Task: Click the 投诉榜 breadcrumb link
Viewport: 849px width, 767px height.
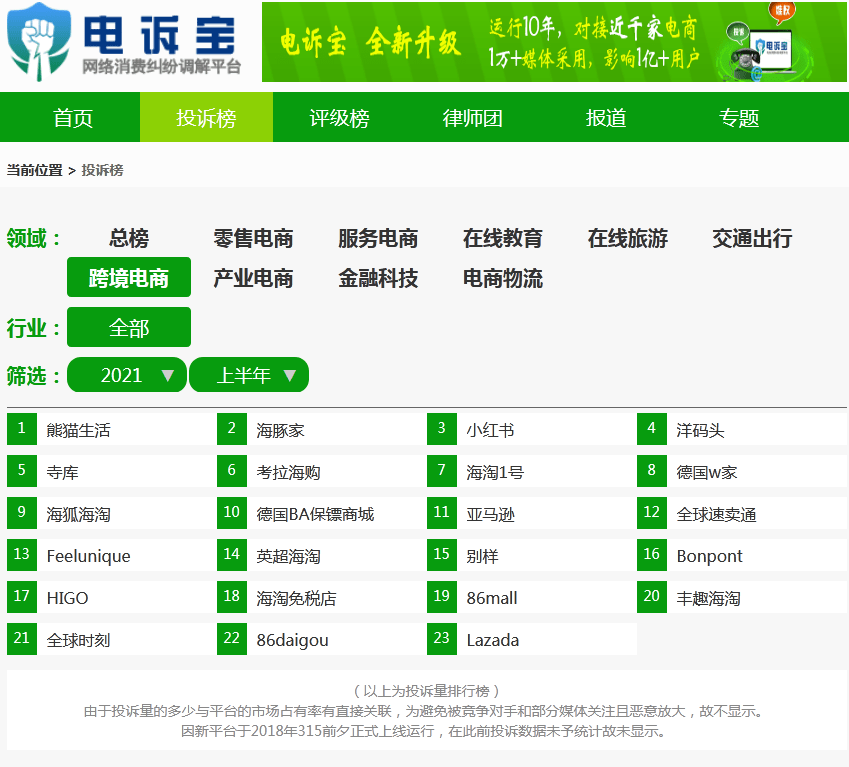Action: pos(102,171)
